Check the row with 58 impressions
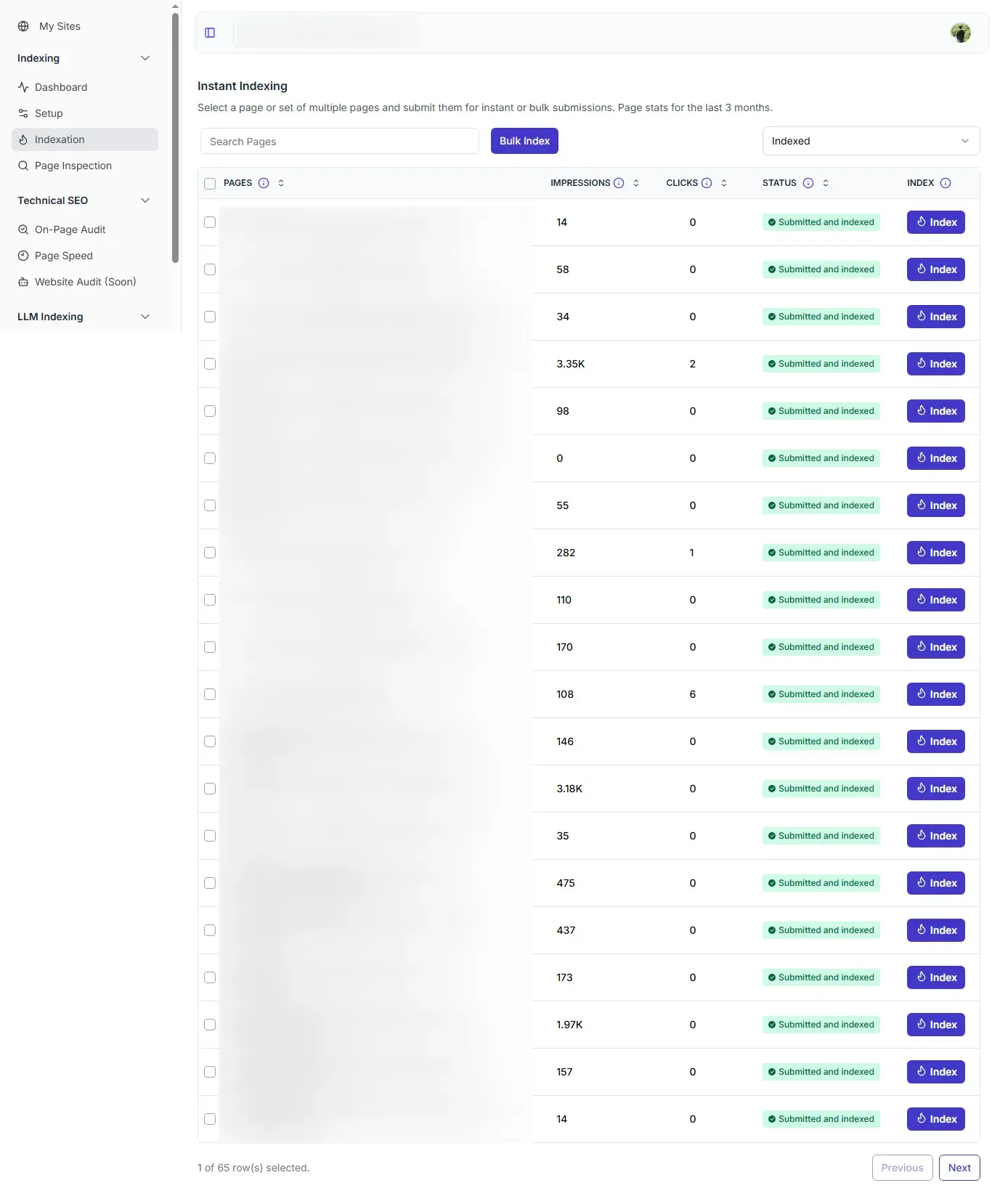 tap(210, 269)
